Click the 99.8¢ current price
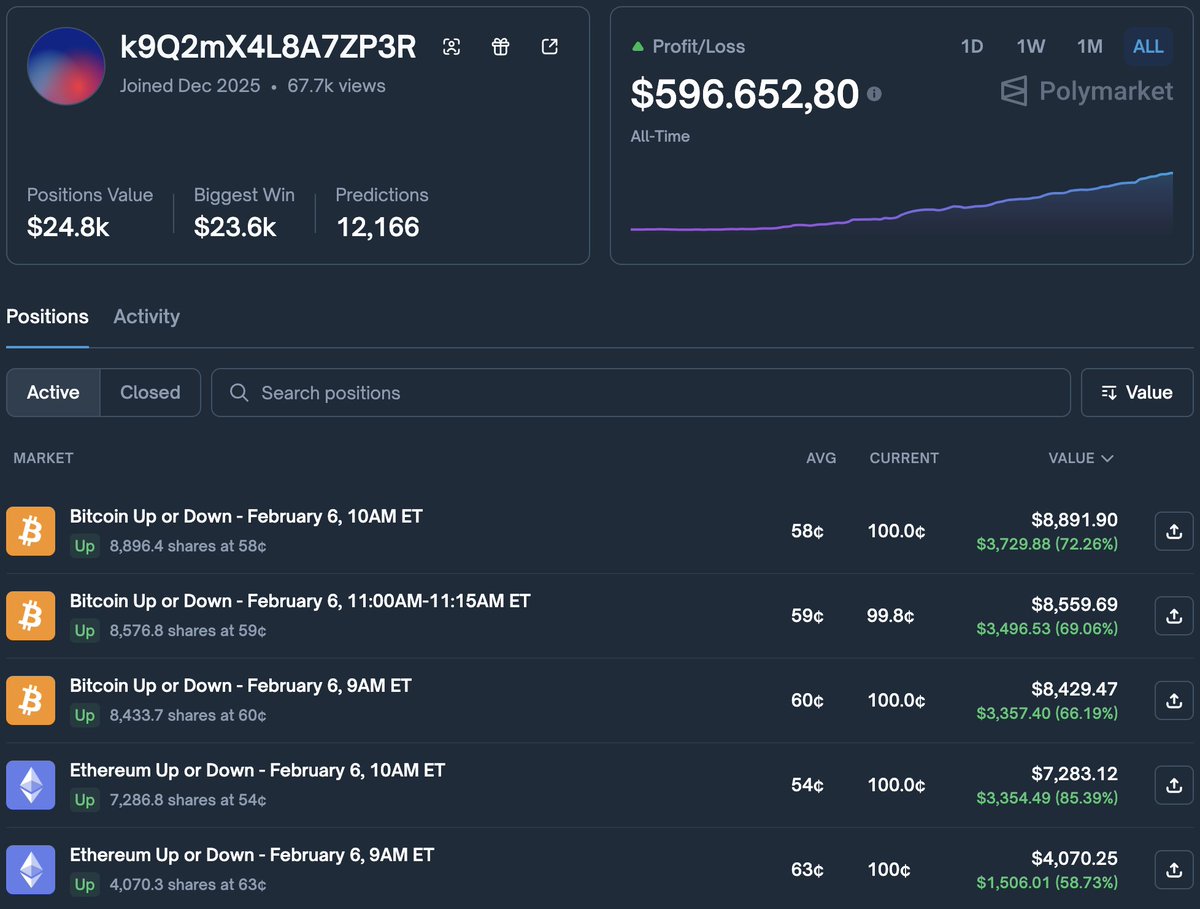This screenshot has width=1200, height=909. (x=890, y=616)
